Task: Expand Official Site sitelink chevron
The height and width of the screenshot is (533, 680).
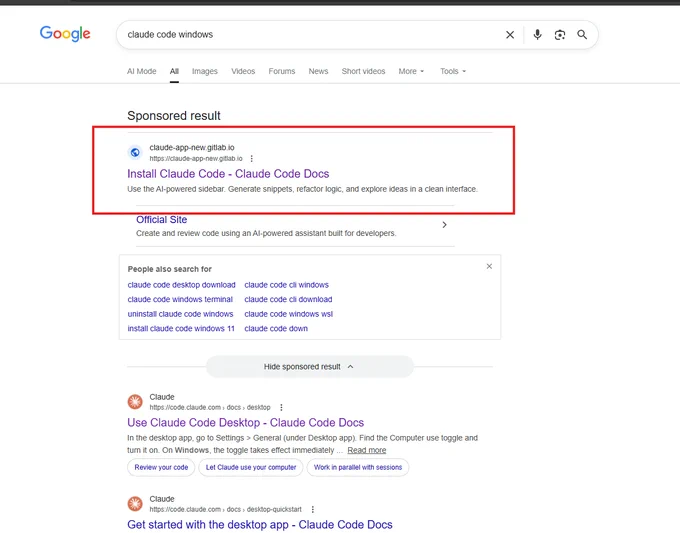Action: coord(444,225)
